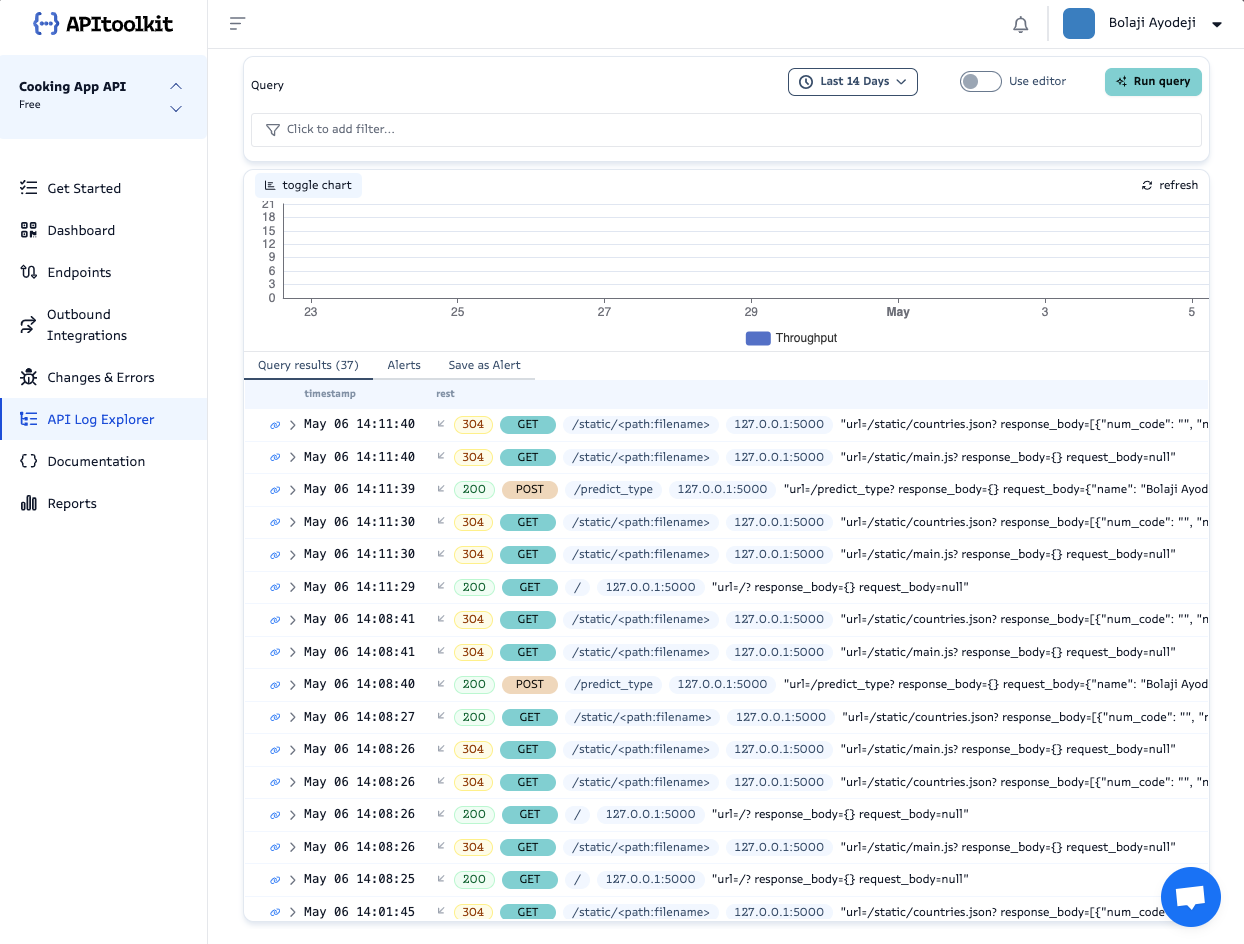This screenshot has height=944, width=1244.
Task: Switch to the Alerts tab
Action: (x=404, y=365)
